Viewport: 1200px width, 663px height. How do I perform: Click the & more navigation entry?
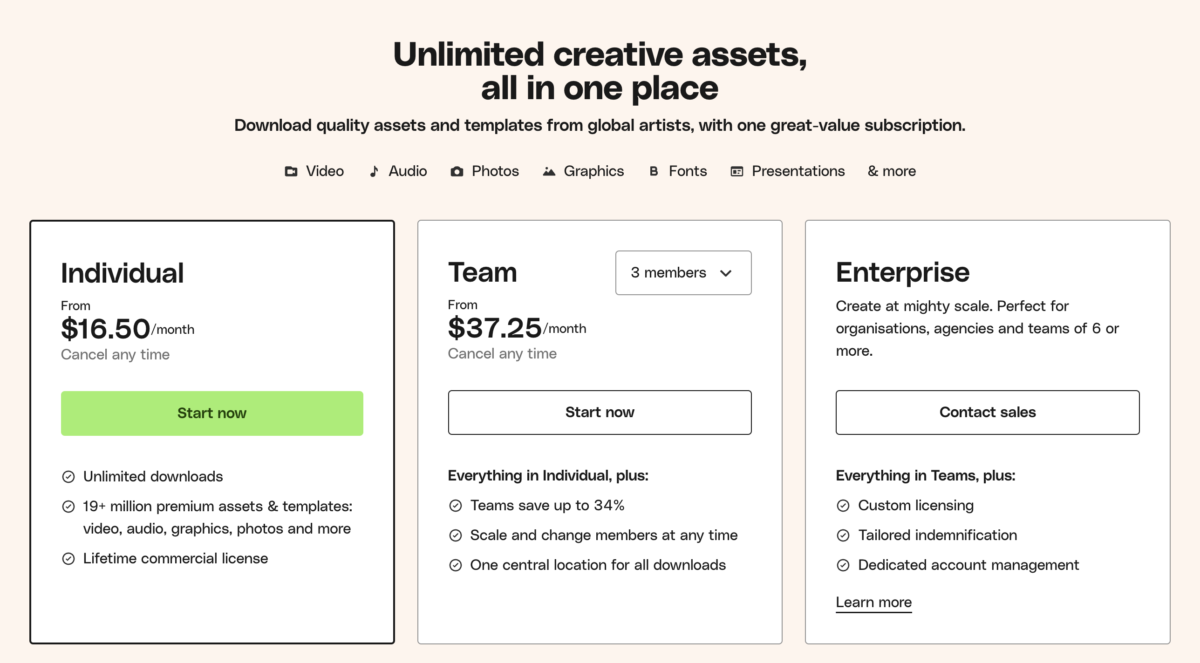(891, 171)
